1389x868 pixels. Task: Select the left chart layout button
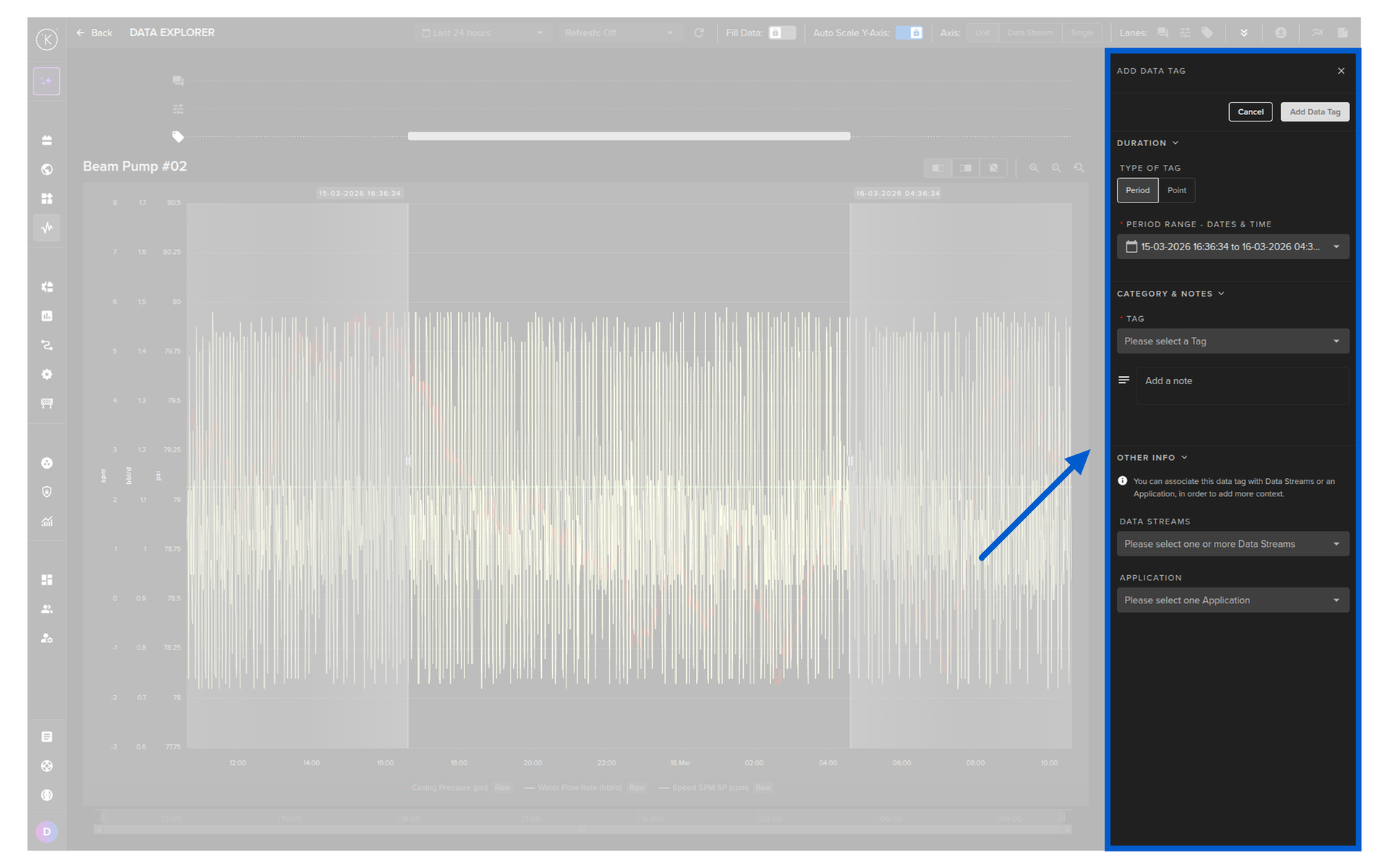(938, 168)
